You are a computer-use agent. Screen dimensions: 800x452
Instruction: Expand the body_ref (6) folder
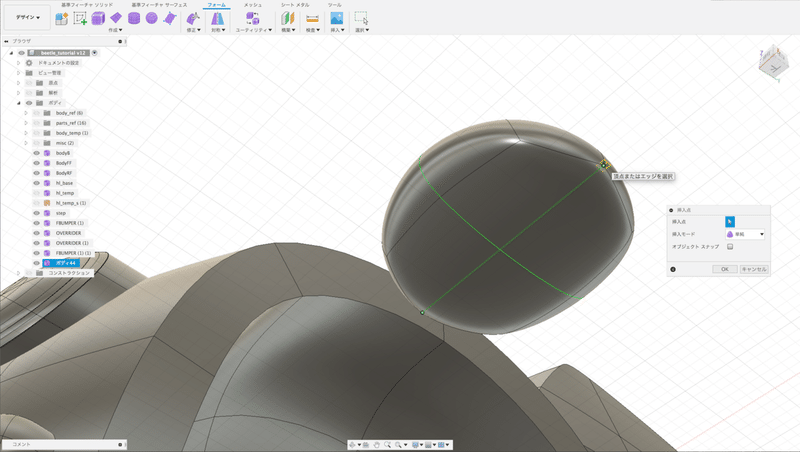(26, 113)
